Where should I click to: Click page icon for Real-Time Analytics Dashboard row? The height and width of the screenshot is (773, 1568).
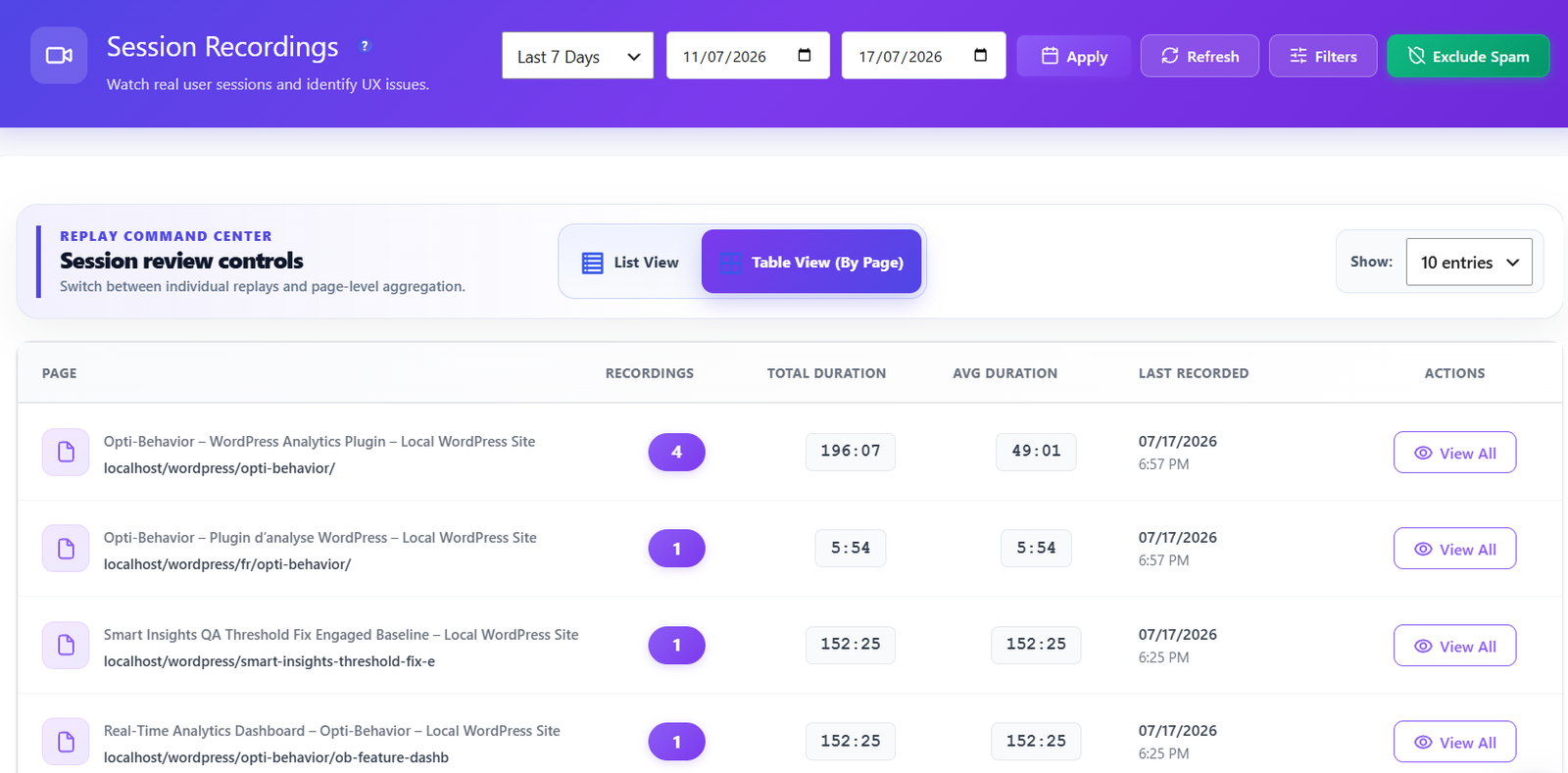[66, 742]
